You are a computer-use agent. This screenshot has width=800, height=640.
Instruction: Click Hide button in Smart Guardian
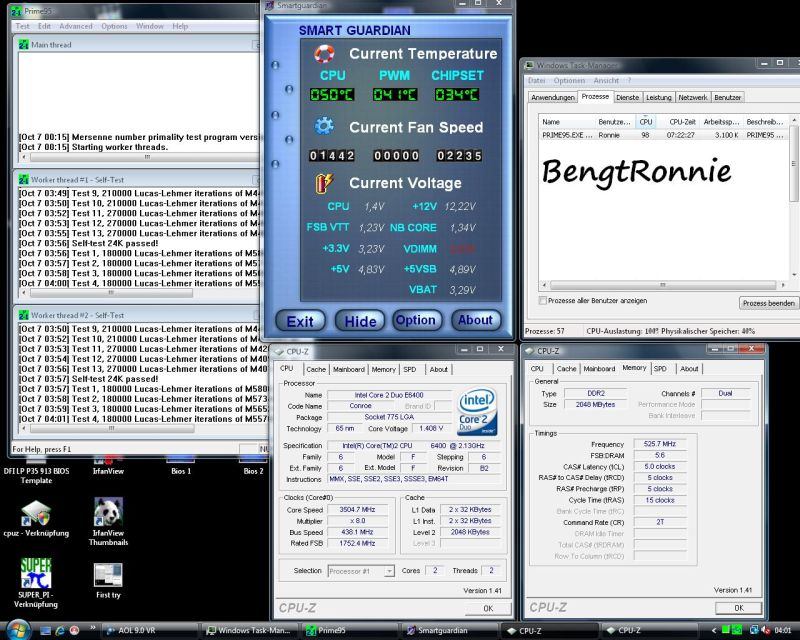tap(360, 321)
